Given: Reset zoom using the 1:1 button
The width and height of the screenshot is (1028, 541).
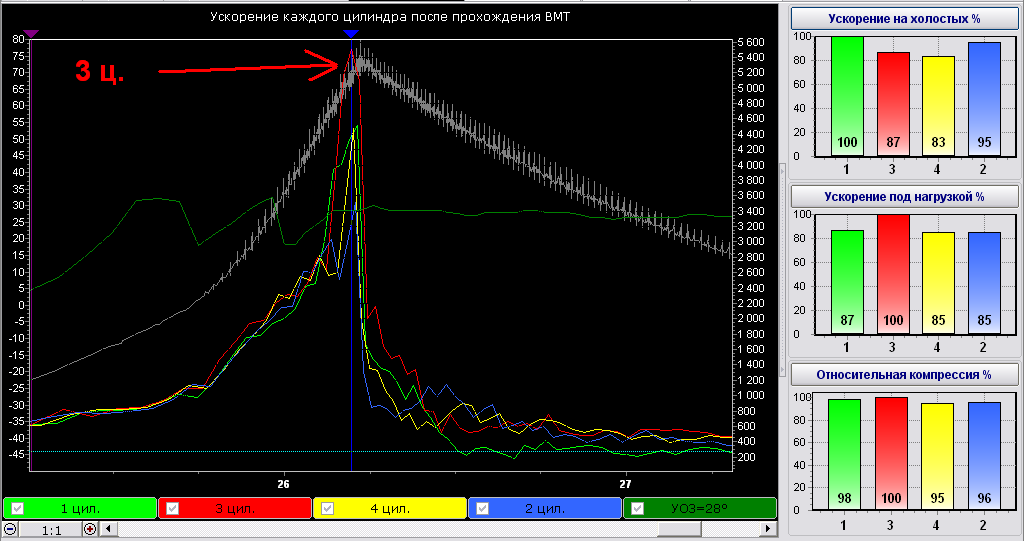Looking at the screenshot, I should tap(52, 530).
